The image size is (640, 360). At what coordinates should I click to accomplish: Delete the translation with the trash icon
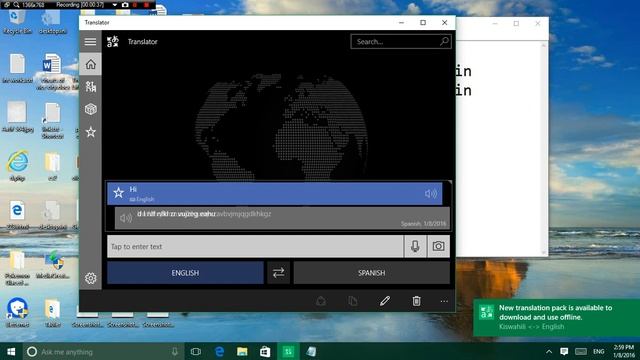tap(416, 301)
